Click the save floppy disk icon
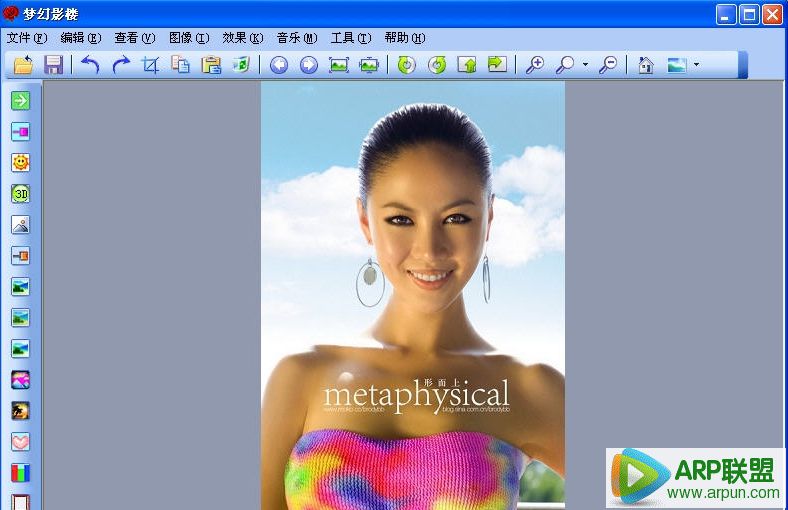 pos(53,65)
